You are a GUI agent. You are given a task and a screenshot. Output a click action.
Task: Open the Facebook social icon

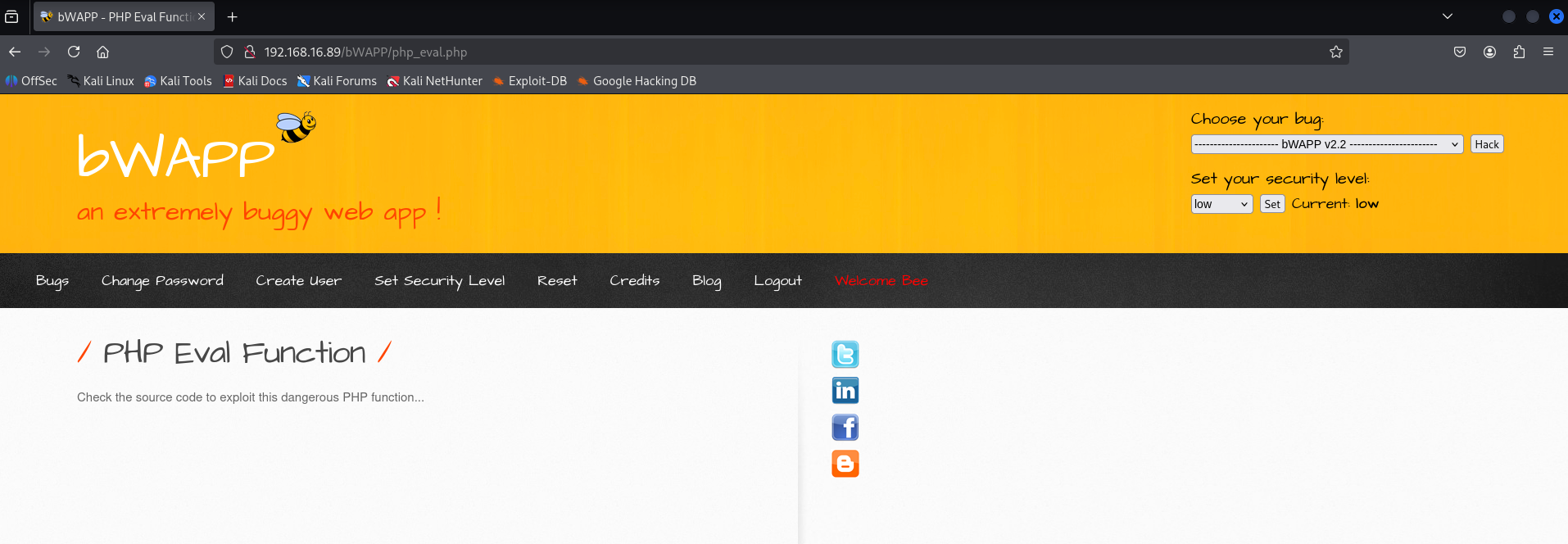click(845, 428)
